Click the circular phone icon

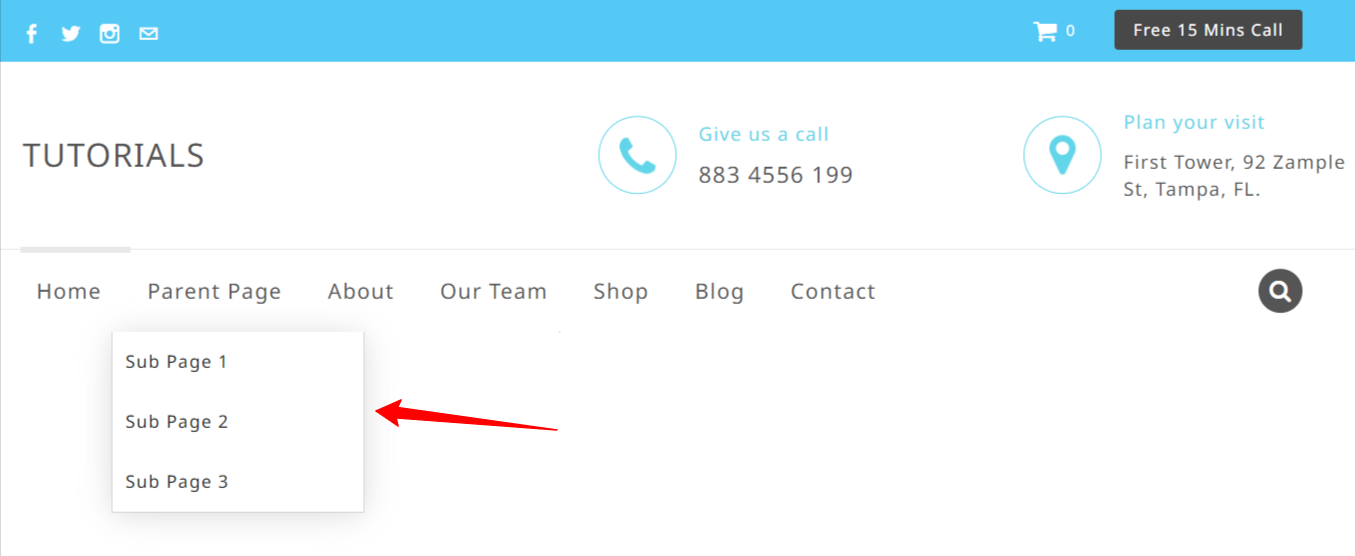pos(637,155)
